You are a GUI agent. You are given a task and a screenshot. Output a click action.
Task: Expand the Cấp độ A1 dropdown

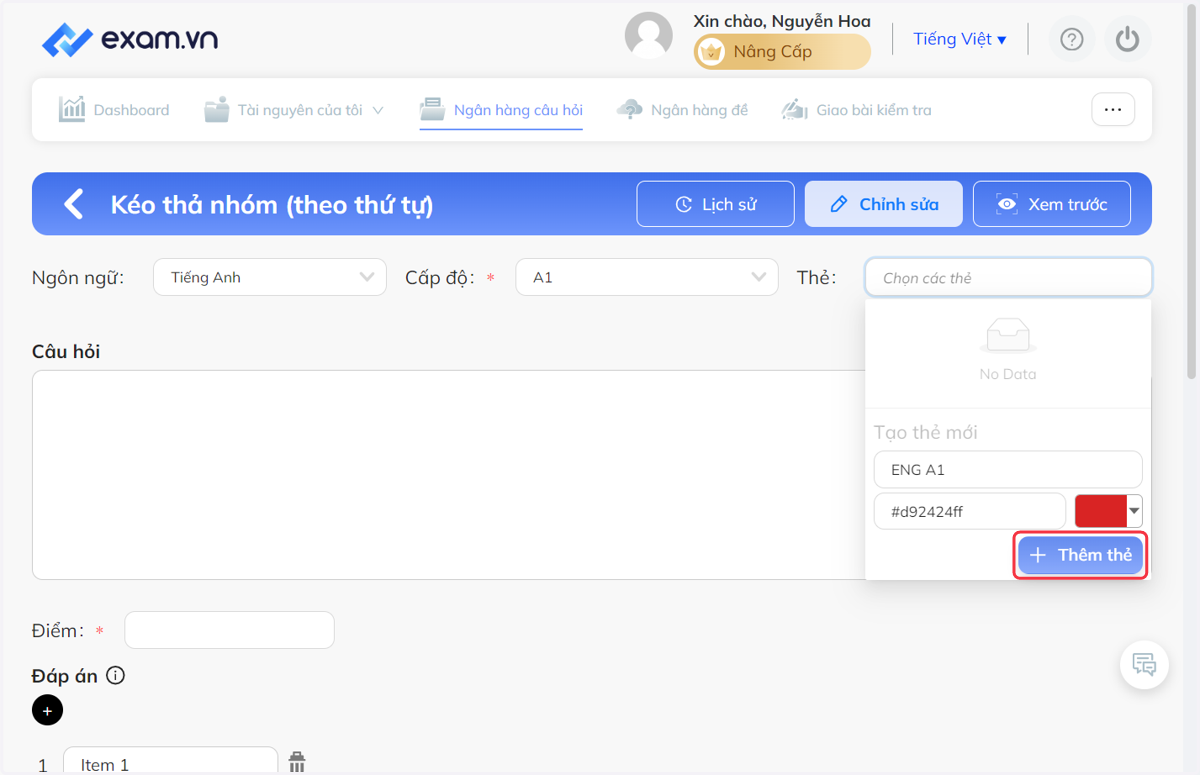pos(647,277)
